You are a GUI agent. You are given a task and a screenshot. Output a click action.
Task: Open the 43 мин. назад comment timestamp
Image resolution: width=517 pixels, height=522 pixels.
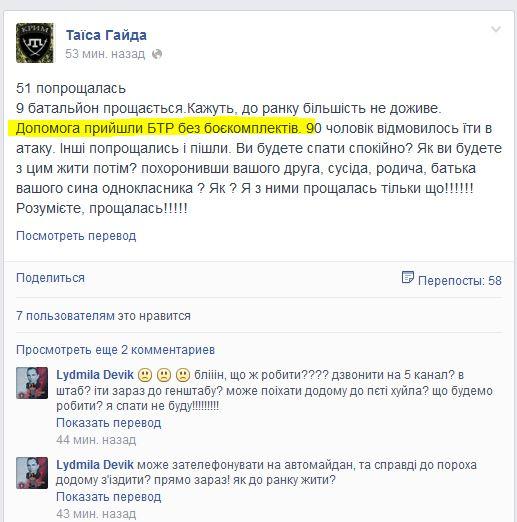96,514
